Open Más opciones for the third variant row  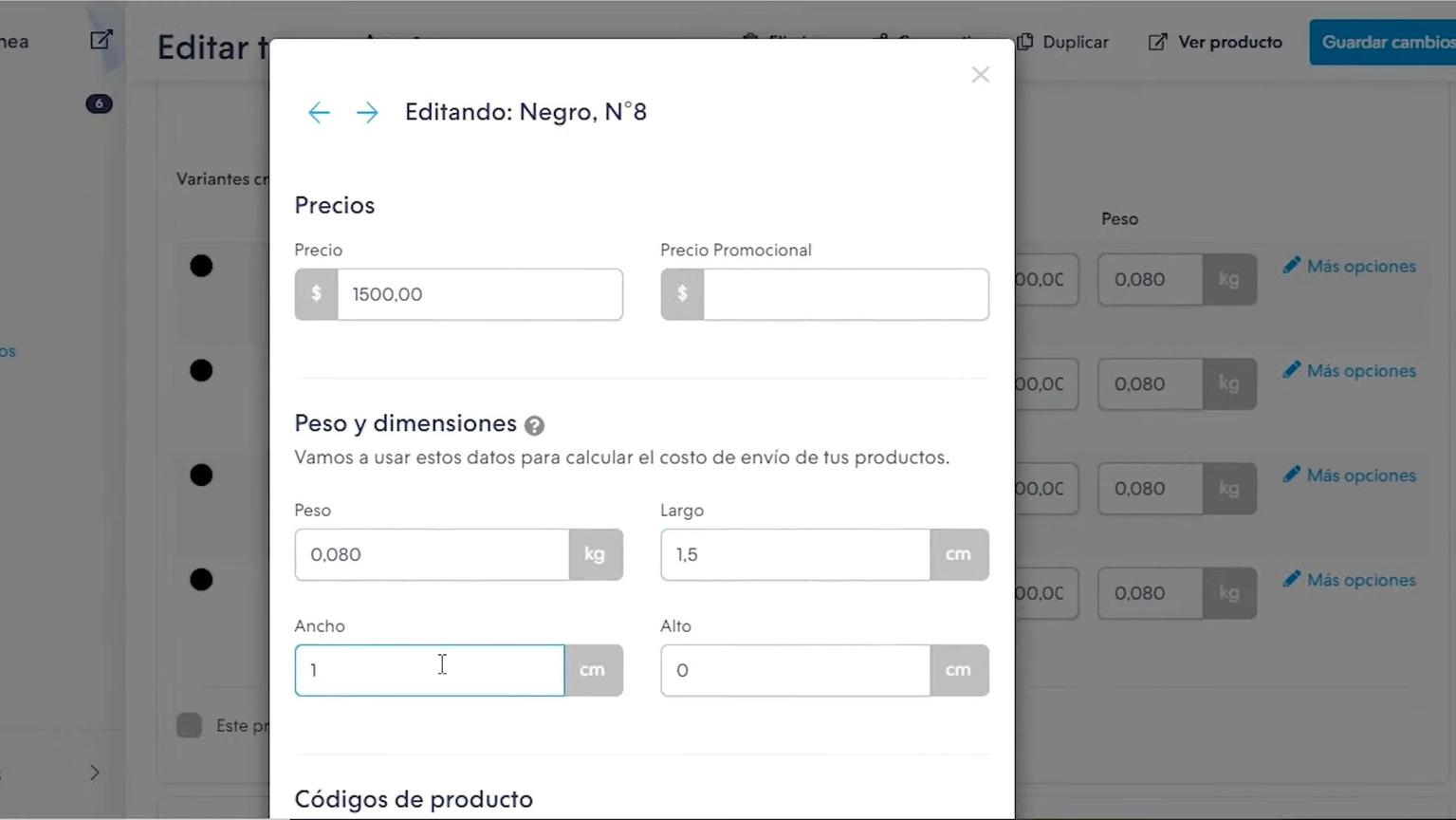click(x=1350, y=475)
